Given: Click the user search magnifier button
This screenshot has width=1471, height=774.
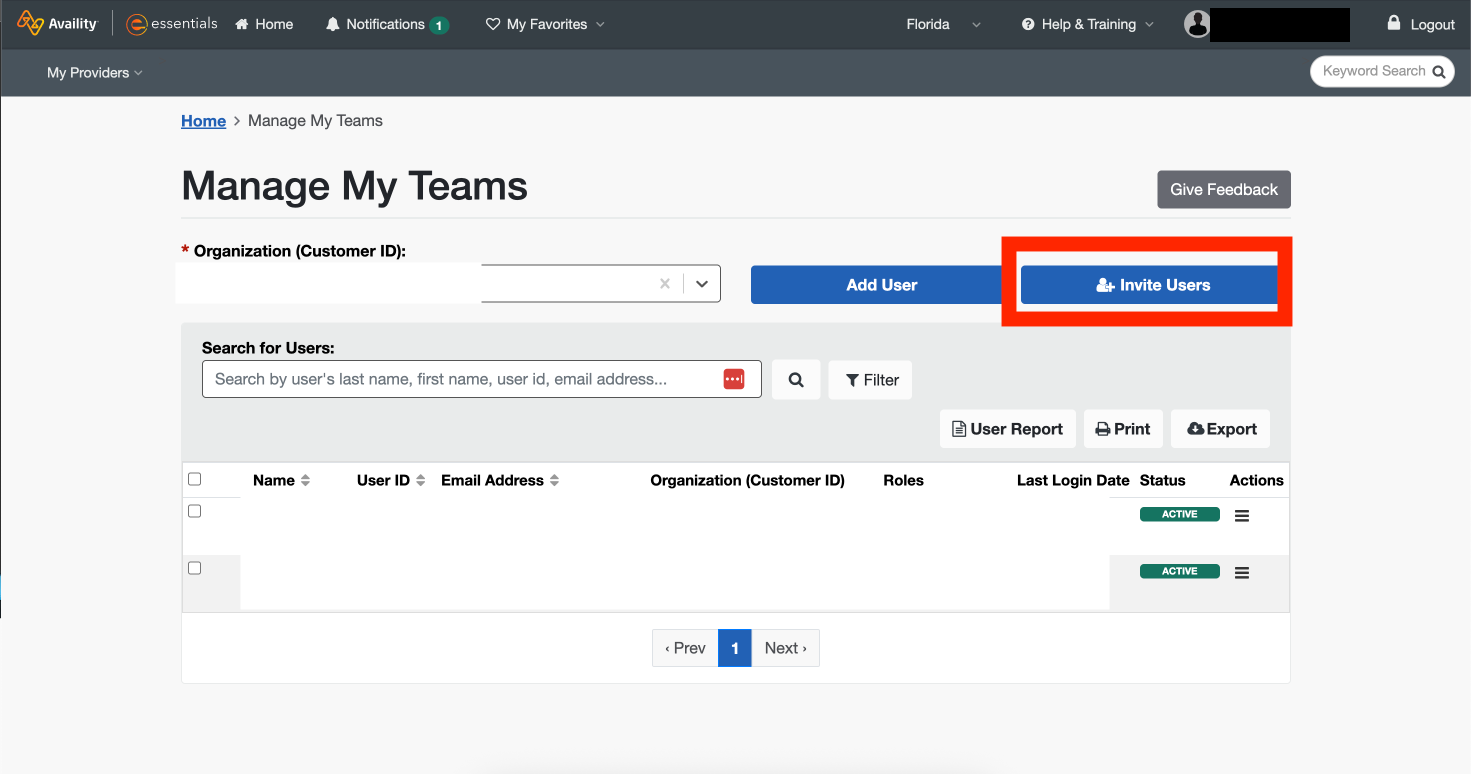Looking at the screenshot, I should pos(796,380).
